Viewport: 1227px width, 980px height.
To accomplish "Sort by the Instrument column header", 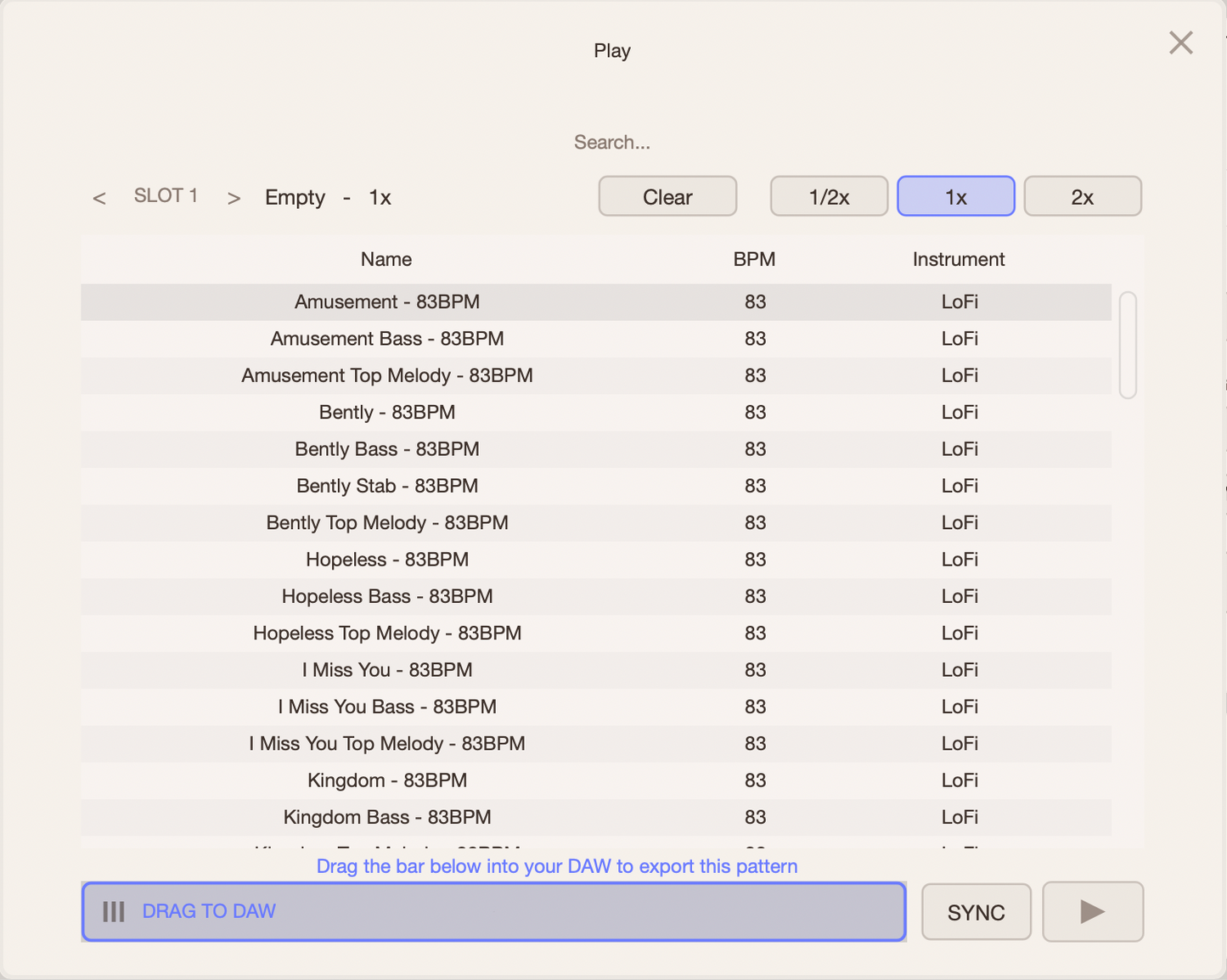I will click(x=959, y=259).
